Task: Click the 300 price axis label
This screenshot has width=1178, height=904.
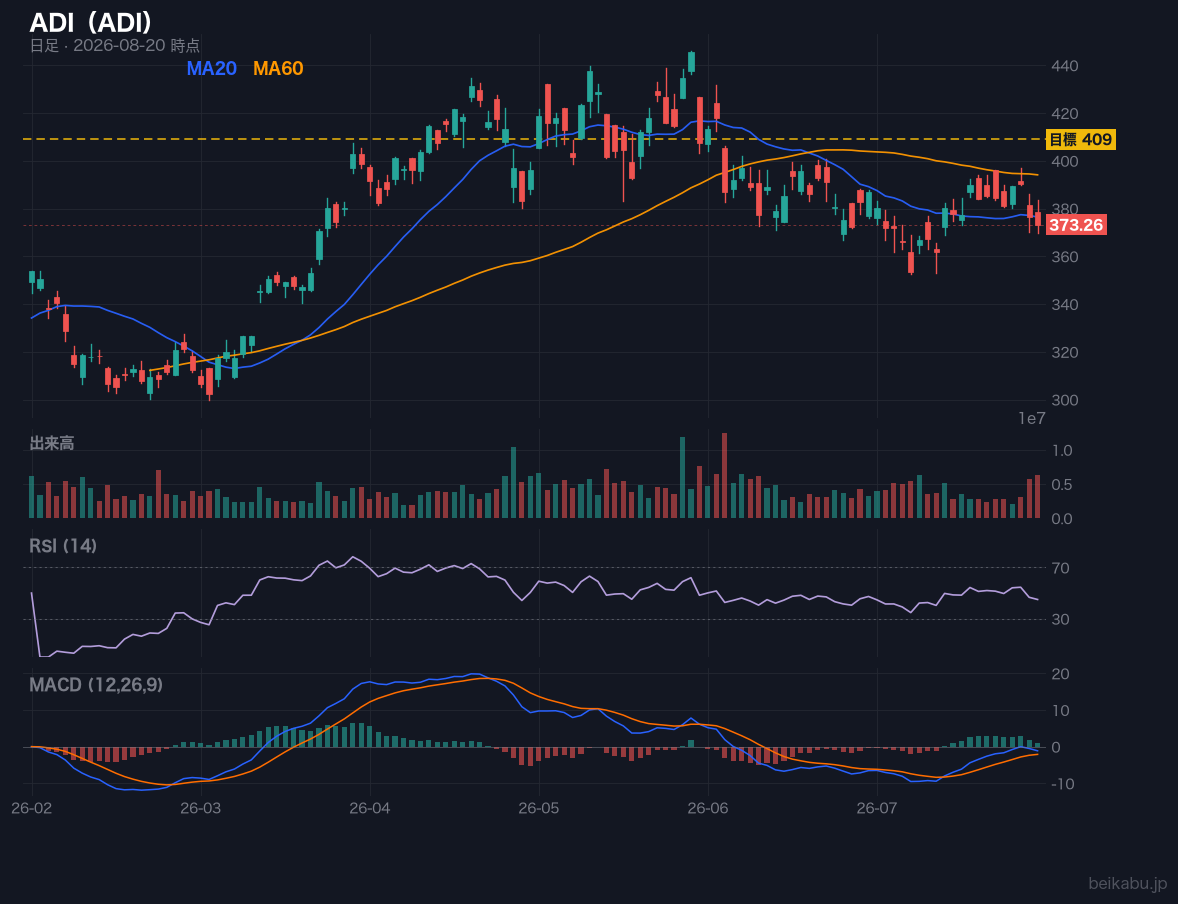Action: 1065,400
